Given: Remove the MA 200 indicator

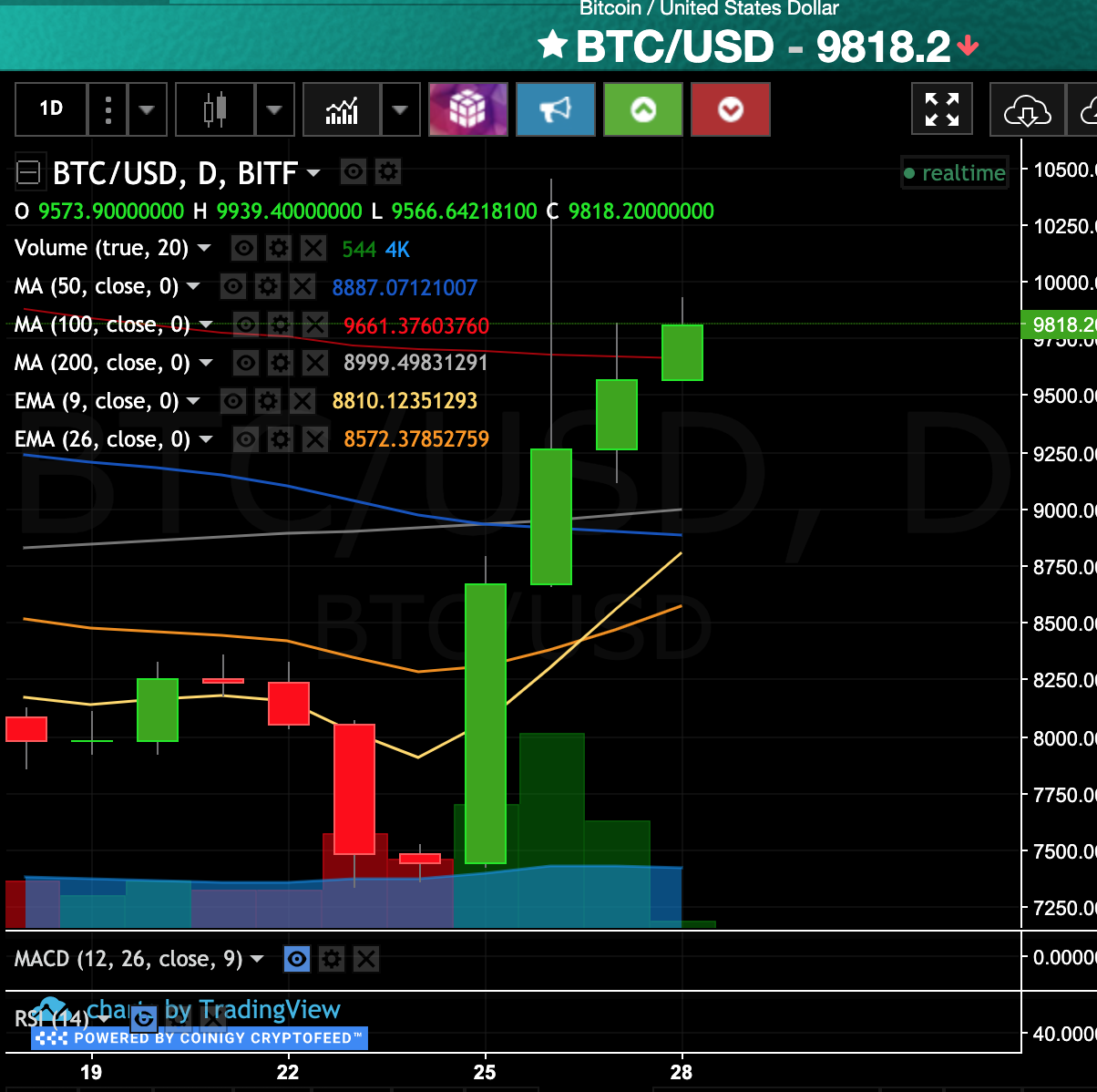Looking at the screenshot, I should 314,363.
